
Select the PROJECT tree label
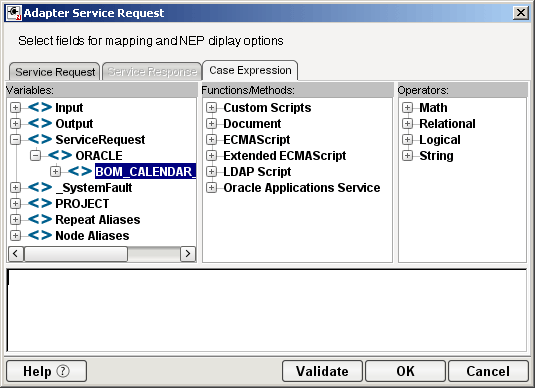click(82, 203)
